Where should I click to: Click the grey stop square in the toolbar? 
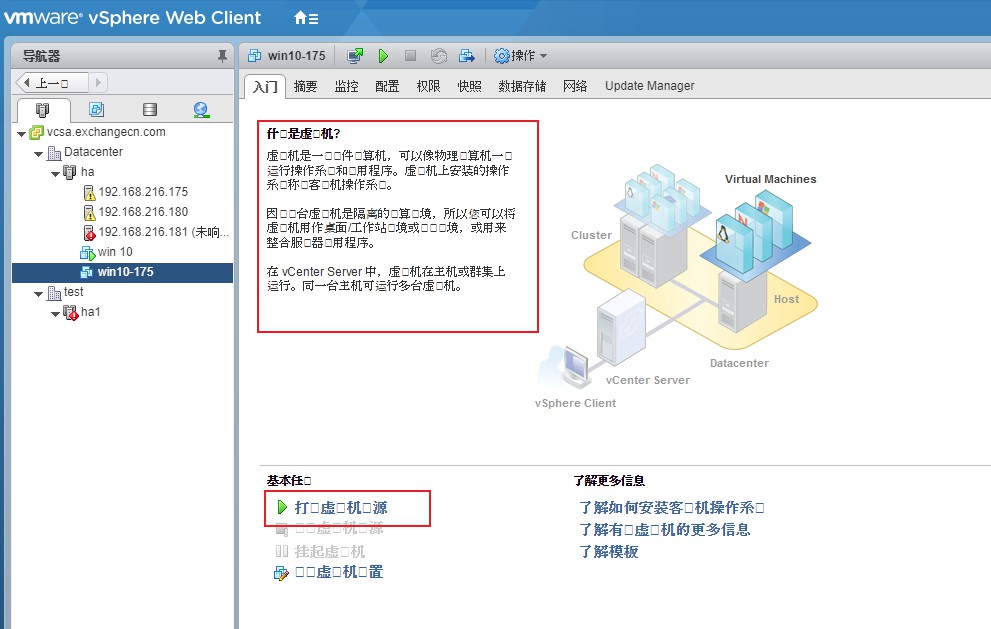point(410,56)
